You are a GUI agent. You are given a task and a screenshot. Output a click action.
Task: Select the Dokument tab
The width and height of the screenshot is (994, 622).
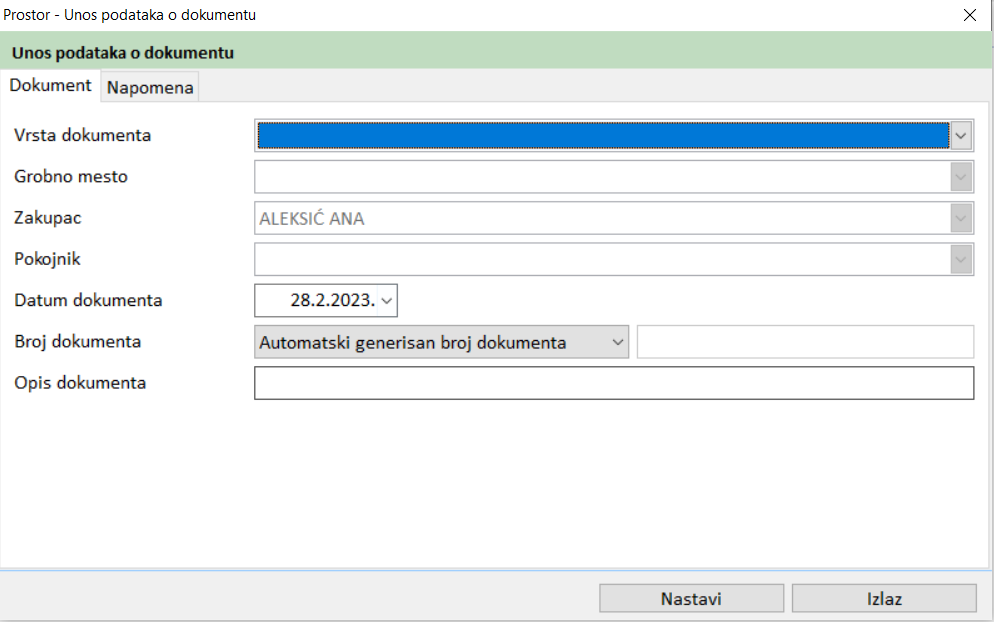point(50,86)
